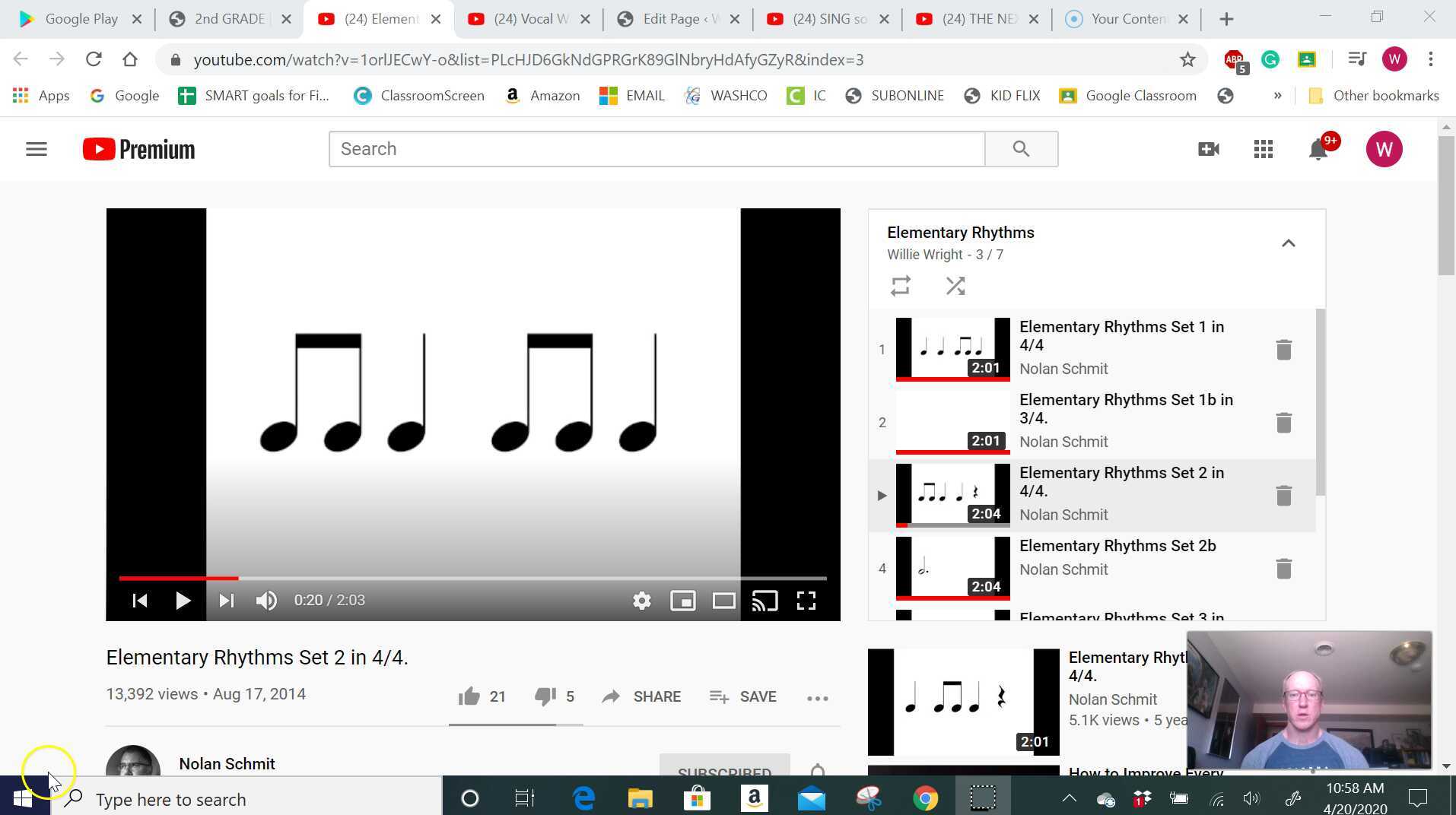Image resolution: width=1456 pixels, height=815 pixels.
Task: Mute the video volume
Action: pyautogui.click(x=265, y=600)
